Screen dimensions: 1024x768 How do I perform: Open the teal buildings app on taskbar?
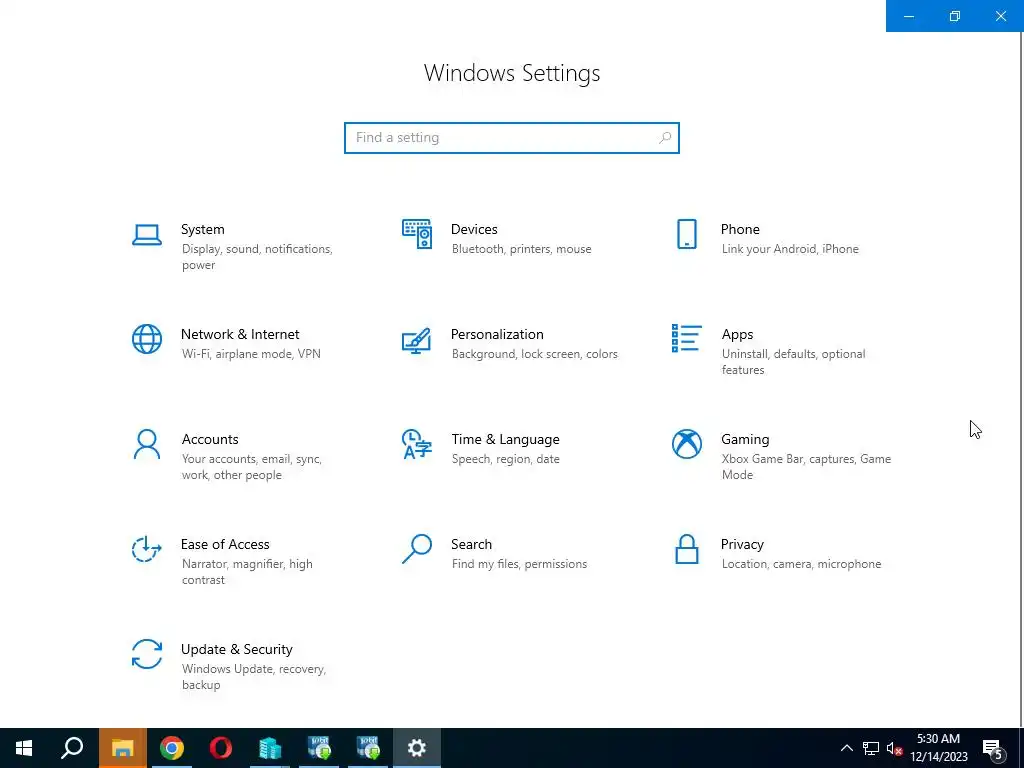pyautogui.click(x=270, y=748)
